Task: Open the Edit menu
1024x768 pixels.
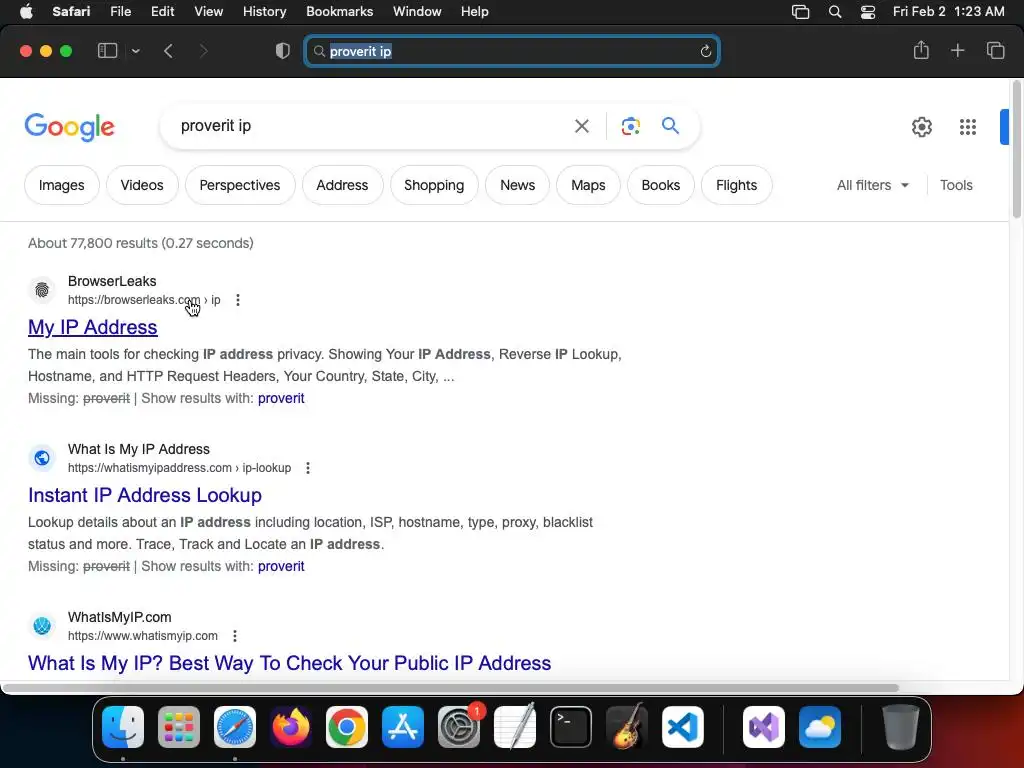Action: (x=162, y=12)
